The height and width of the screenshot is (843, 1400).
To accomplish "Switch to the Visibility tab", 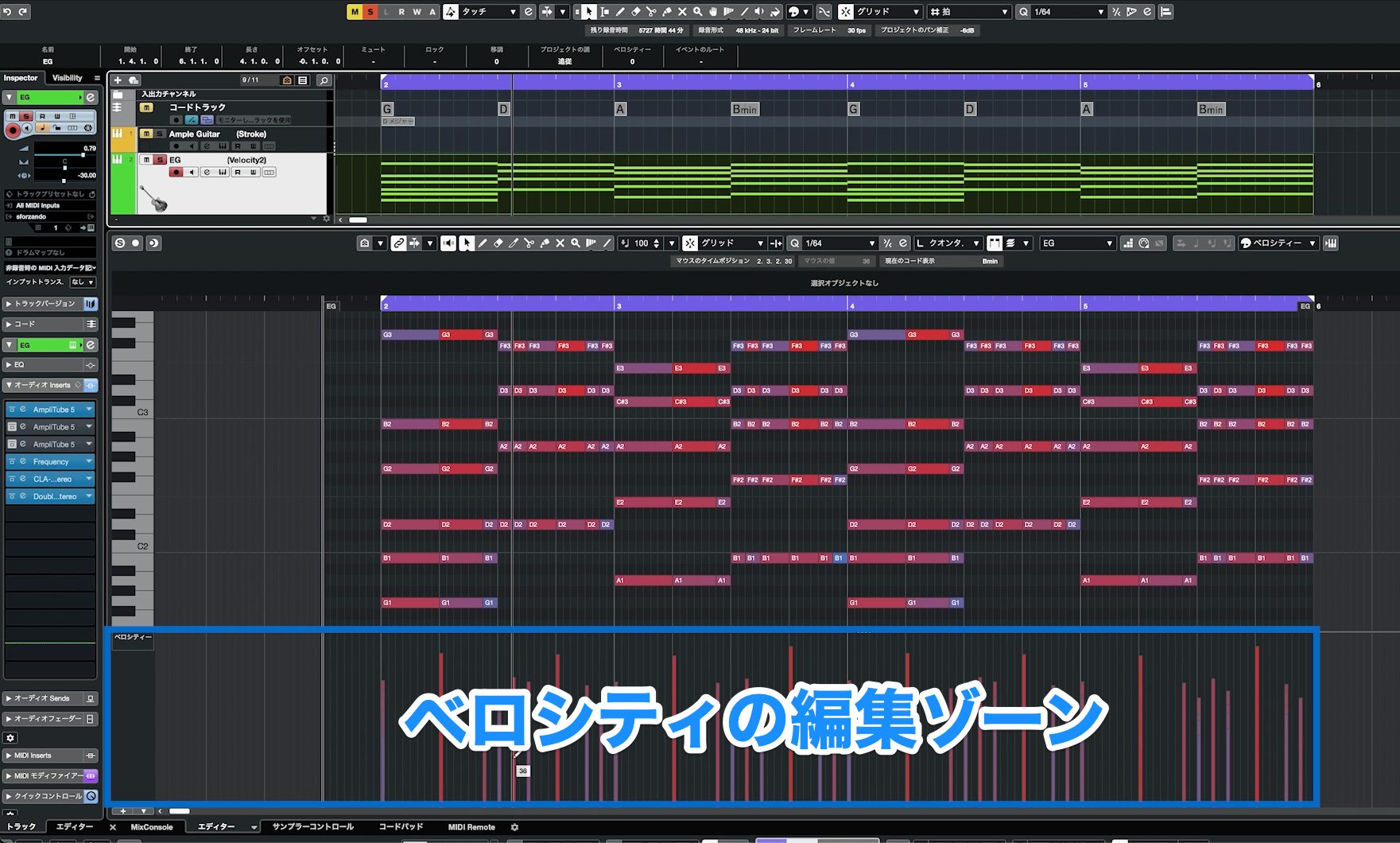I will tap(67, 78).
